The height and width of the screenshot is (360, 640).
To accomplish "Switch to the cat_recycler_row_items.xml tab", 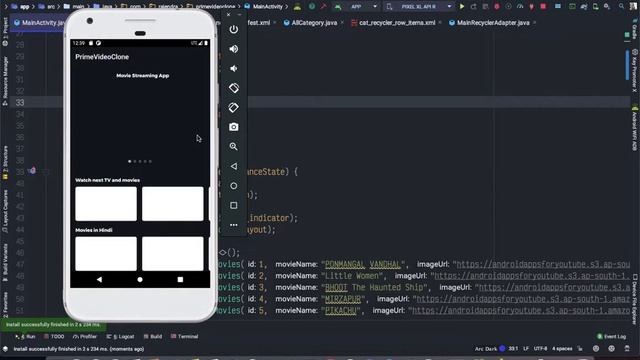I will point(393,23).
